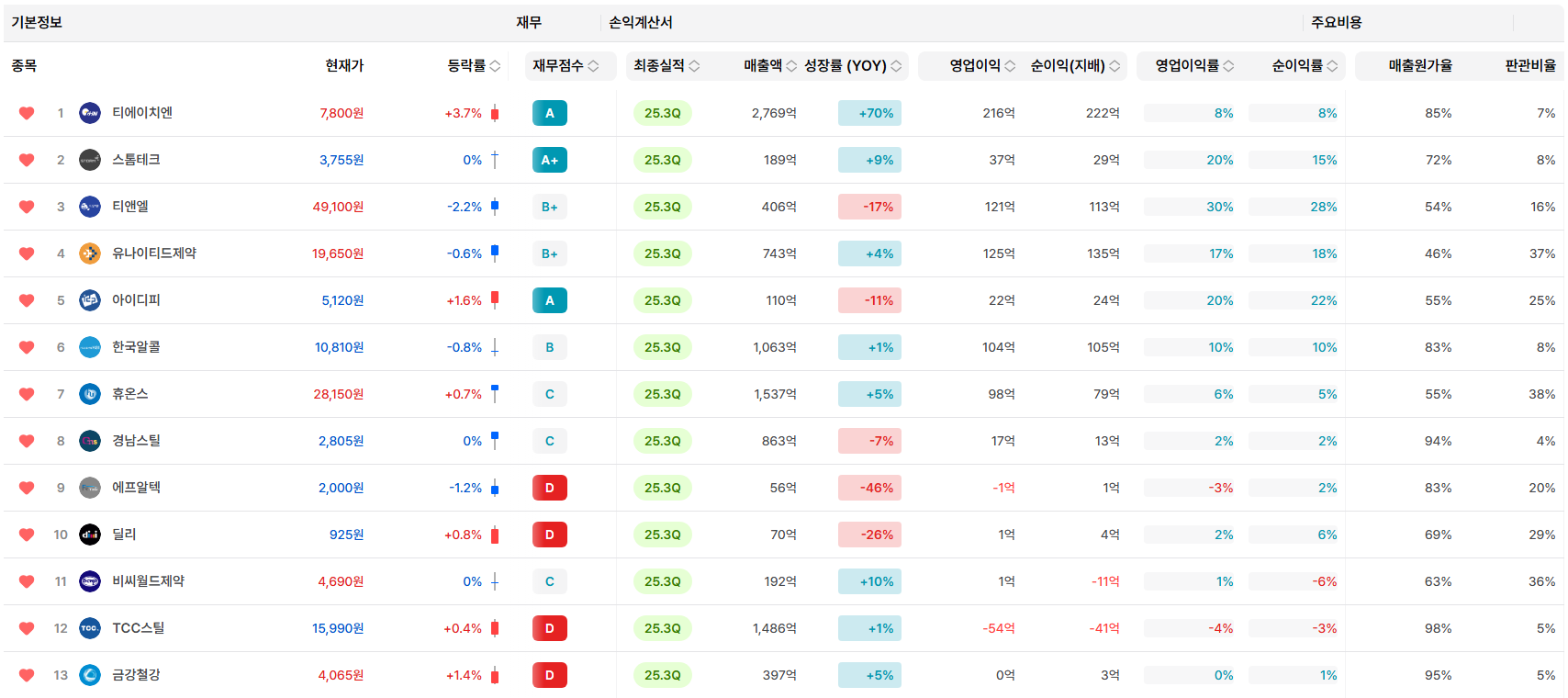This screenshot has height=698, width=1568.
Task: Click the TCC스틸 company logo icon
Action: point(90,628)
